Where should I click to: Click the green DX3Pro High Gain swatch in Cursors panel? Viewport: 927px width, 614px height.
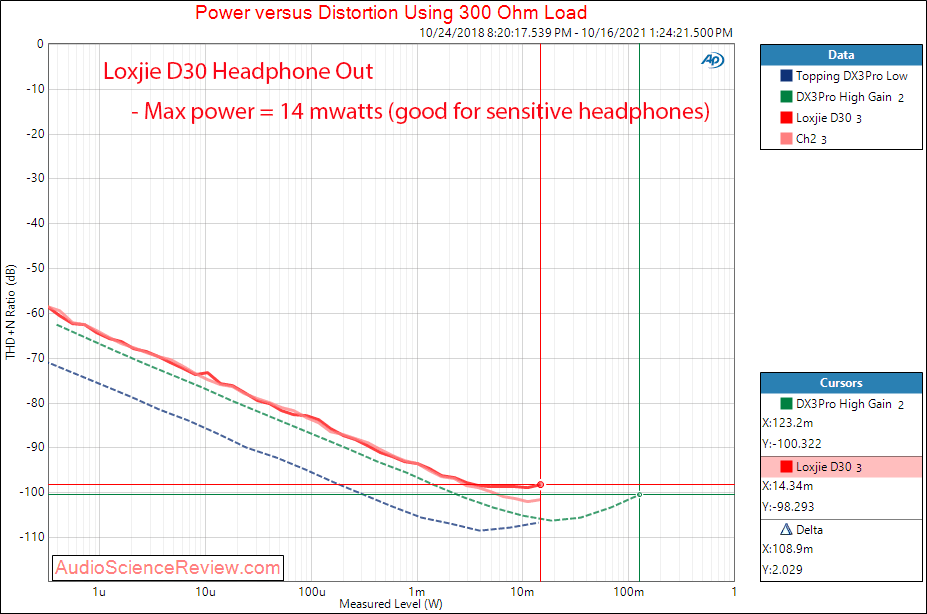coord(786,404)
